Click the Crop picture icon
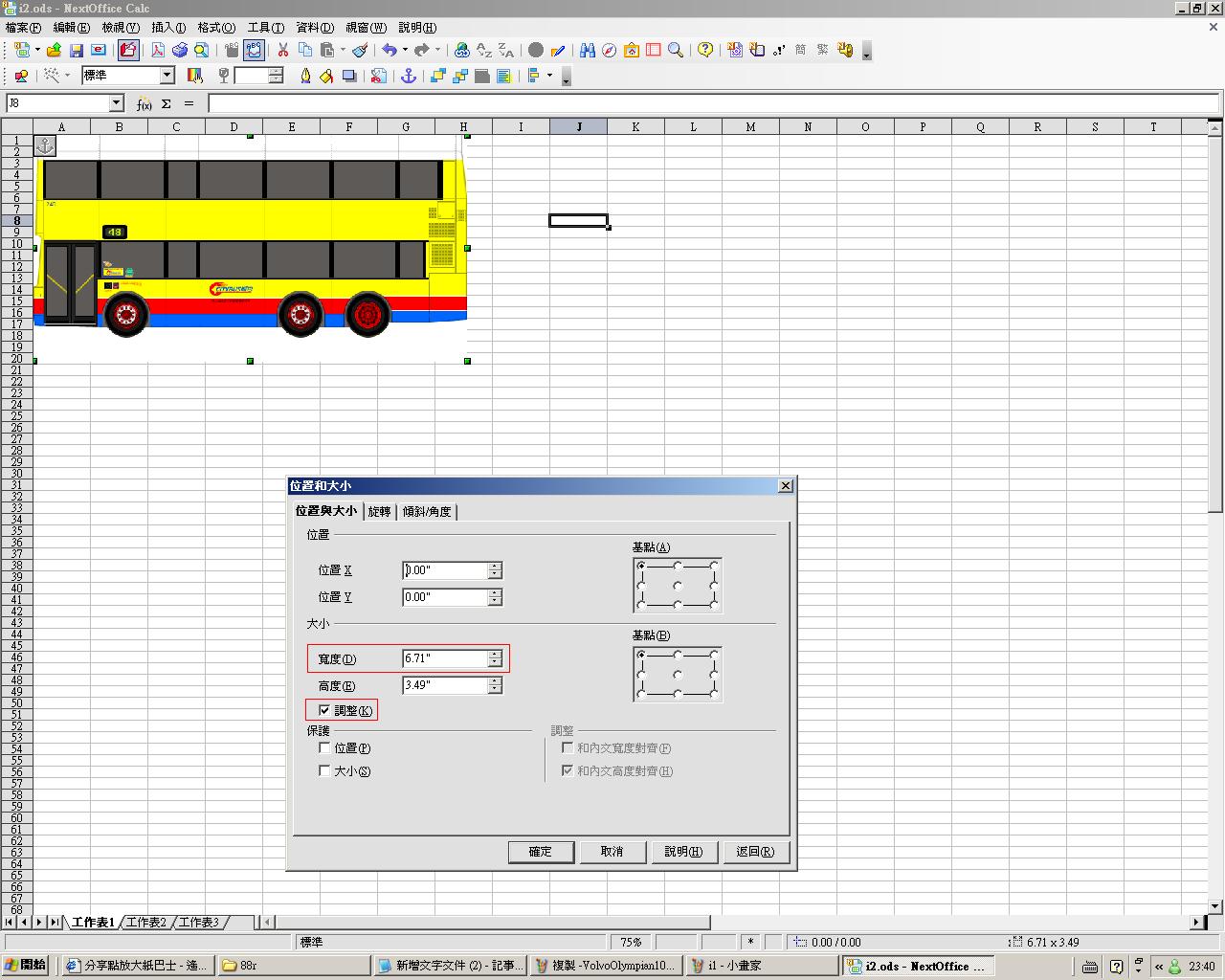 tap(379, 76)
